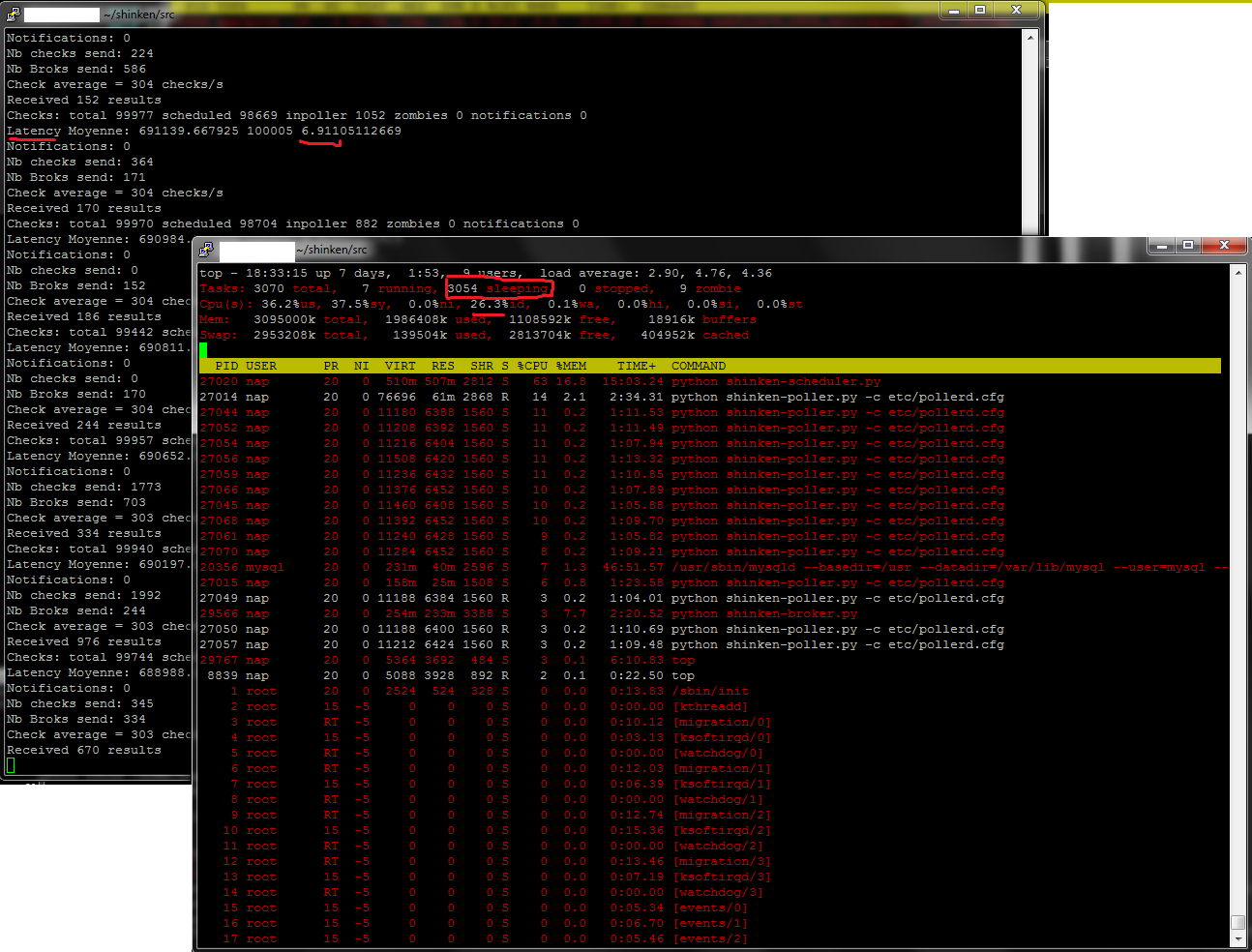Click the 'load average: 2.90, 4.76, 4.36' text
Viewport: 1252px width, 952px height.
[656, 273]
